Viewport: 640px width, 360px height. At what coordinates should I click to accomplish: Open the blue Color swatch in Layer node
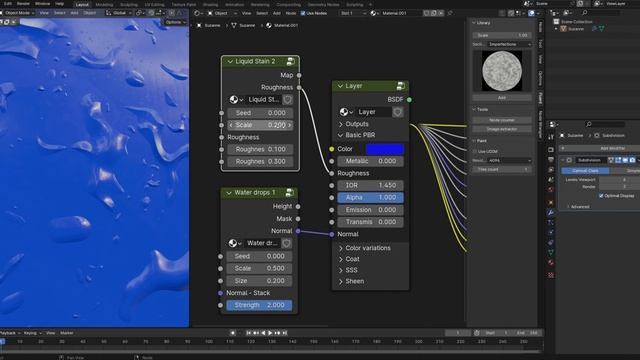click(x=385, y=149)
